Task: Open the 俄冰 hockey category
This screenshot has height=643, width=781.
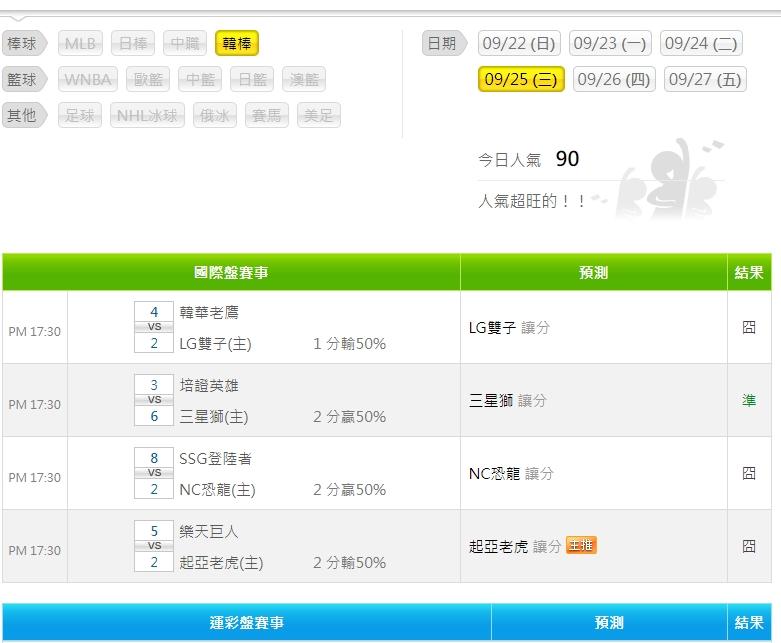Action: tap(215, 116)
